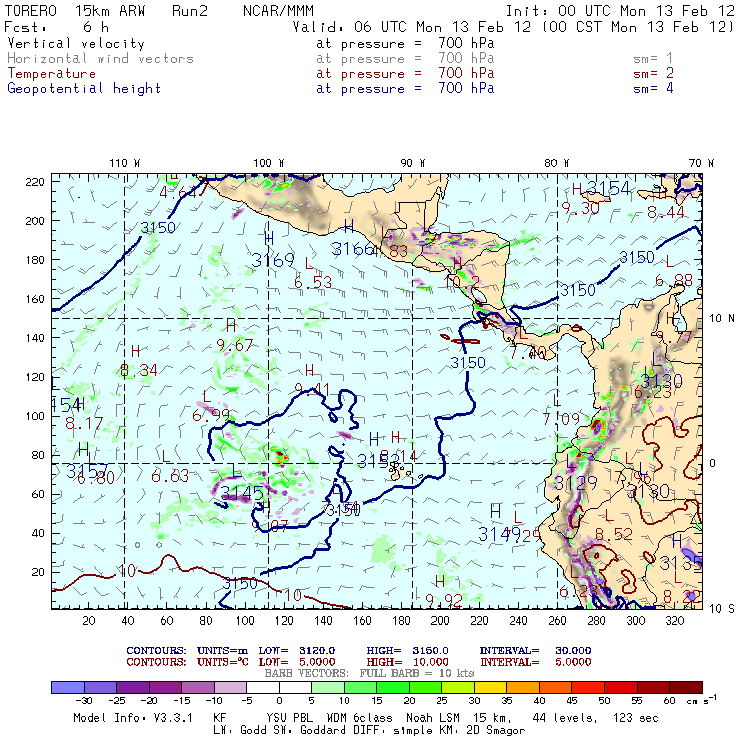Select the red 9.67 temperature high label
740x740 pixels.
pos(236,345)
